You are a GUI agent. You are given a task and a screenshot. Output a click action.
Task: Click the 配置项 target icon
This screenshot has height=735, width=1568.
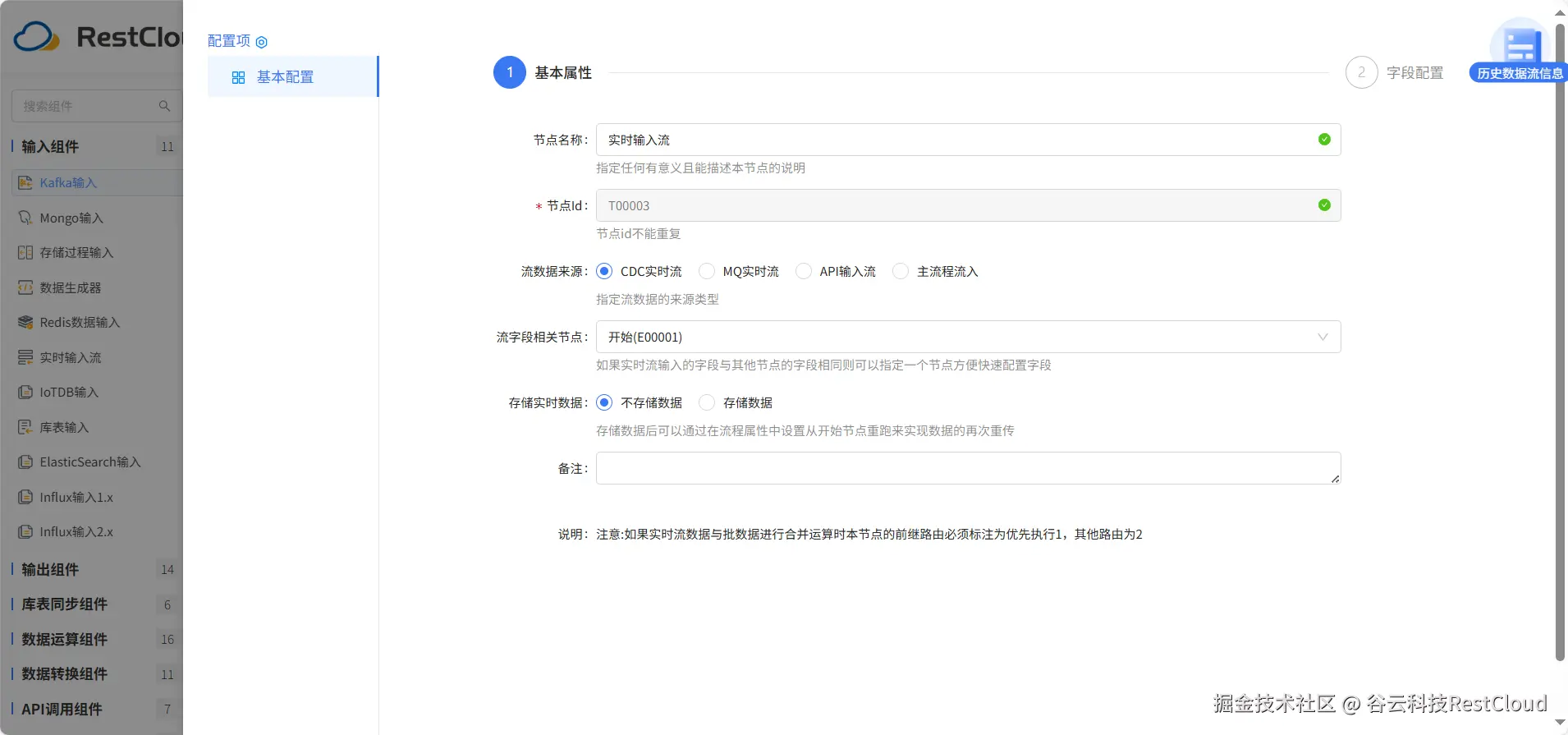click(x=262, y=42)
